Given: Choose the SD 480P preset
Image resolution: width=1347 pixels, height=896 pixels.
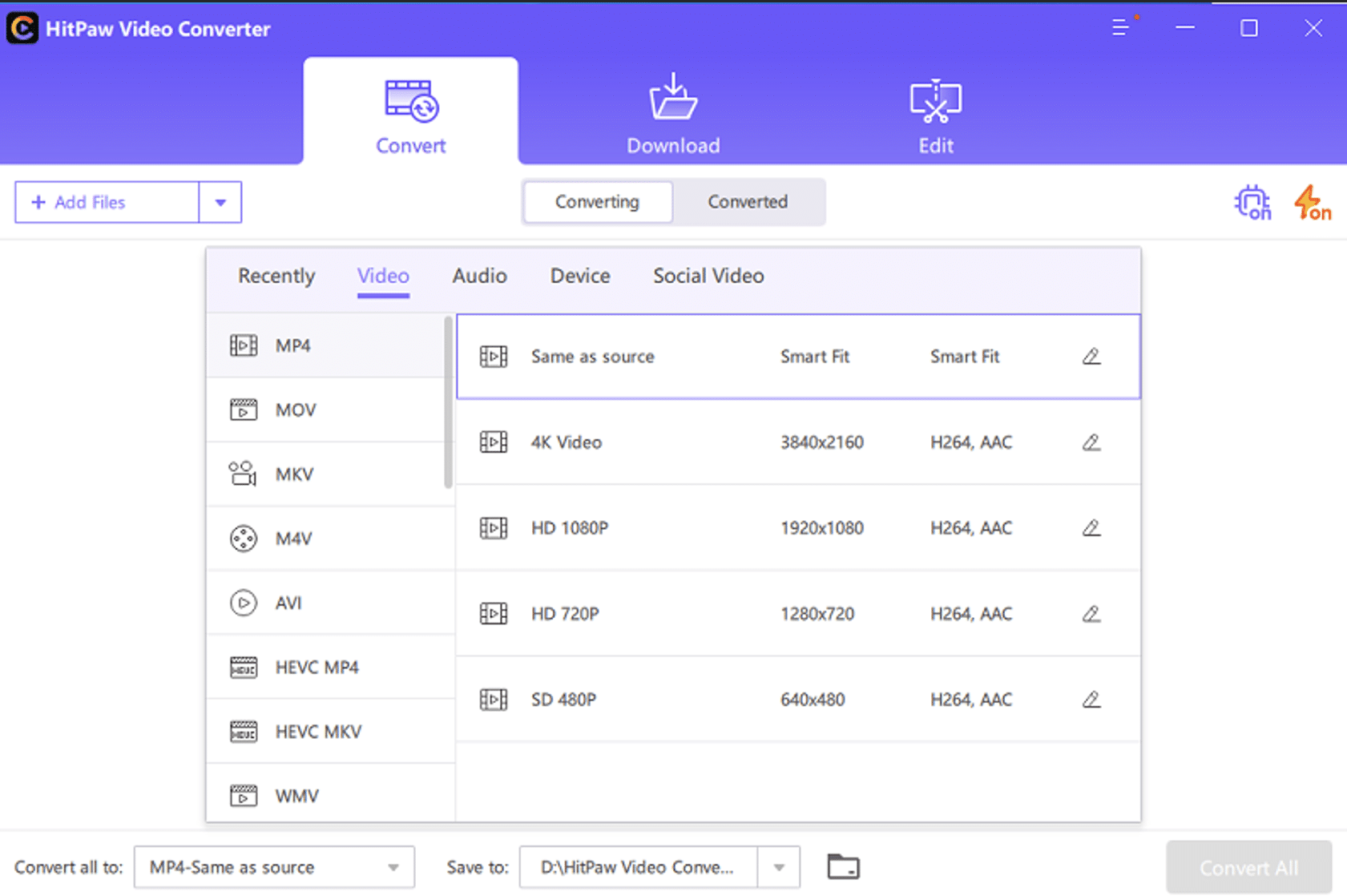Looking at the screenshot, I should pos(798,700).
